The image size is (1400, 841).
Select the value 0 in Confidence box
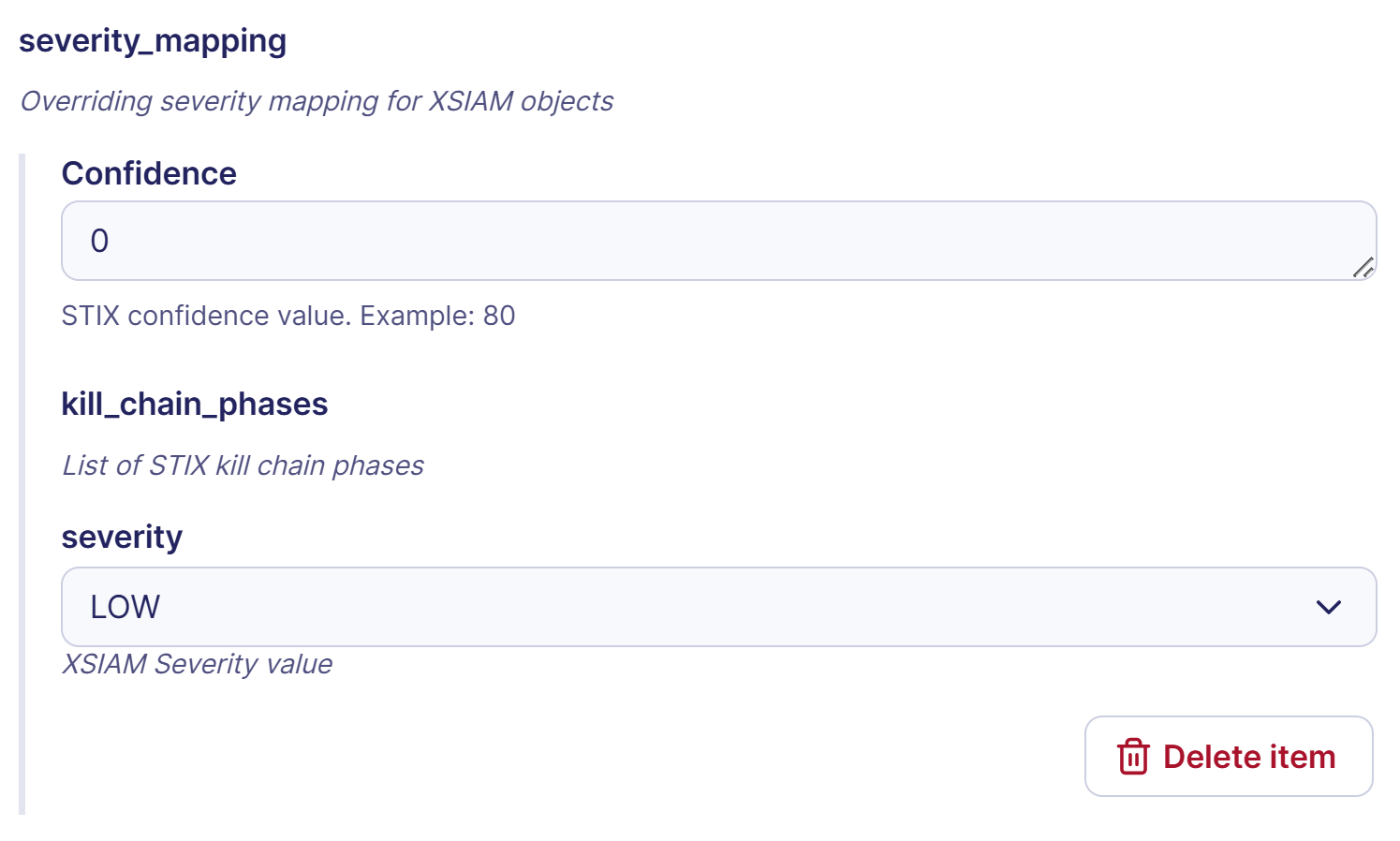98,241
